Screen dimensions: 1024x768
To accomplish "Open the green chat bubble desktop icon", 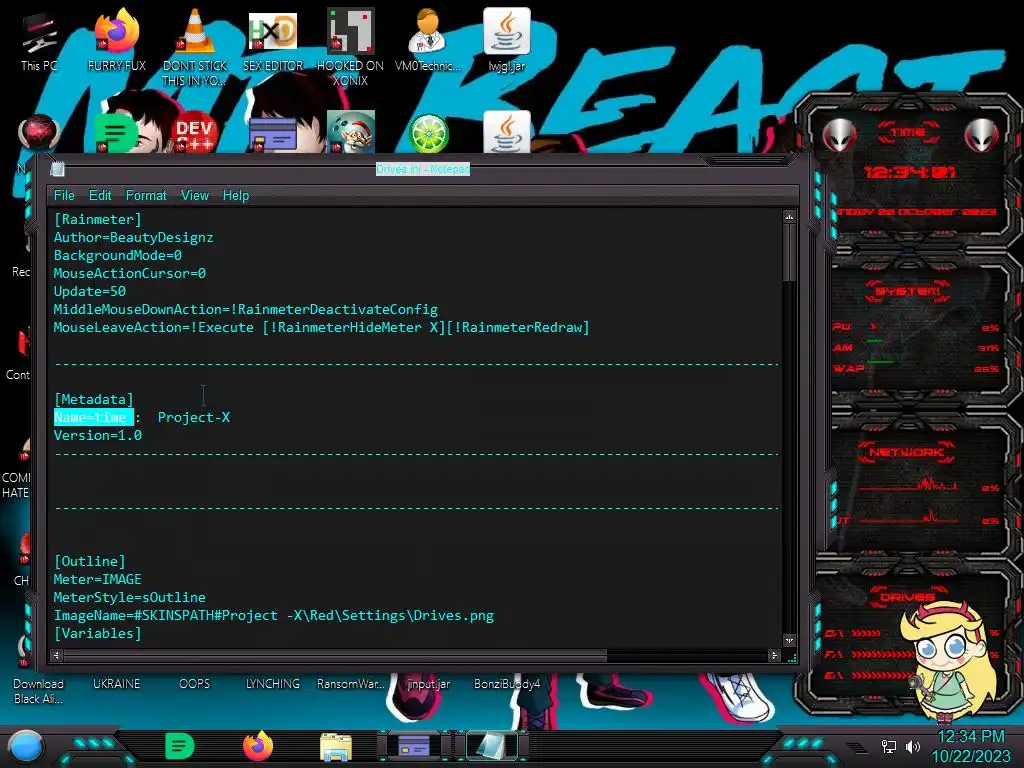I will (x=116, y=133).
